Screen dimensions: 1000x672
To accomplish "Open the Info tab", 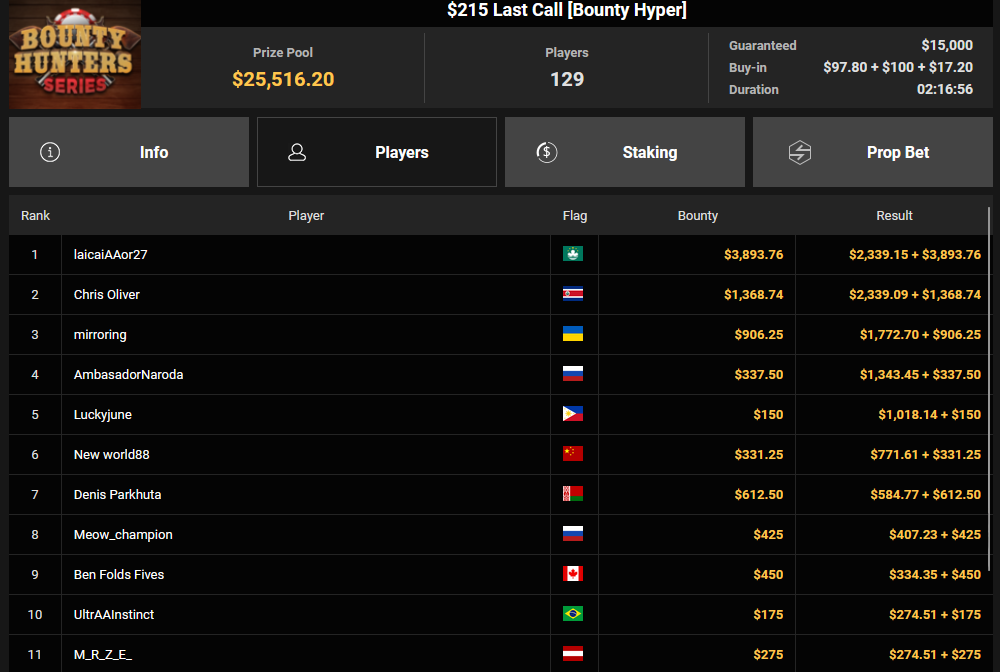I will 129,152.
